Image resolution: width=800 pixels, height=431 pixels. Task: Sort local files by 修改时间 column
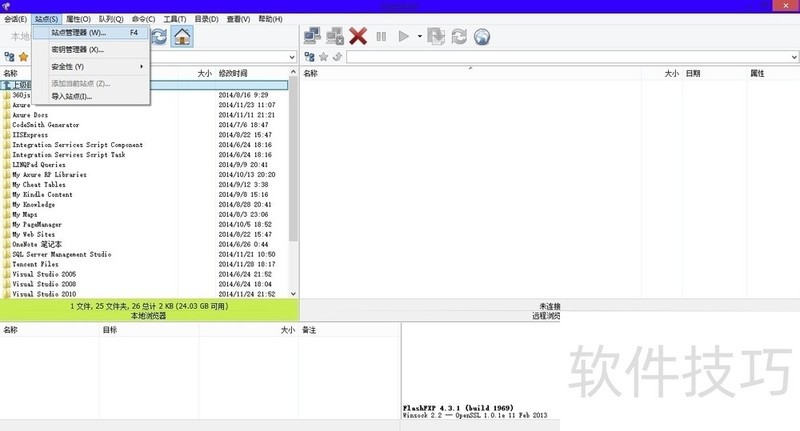coord(233,73)
